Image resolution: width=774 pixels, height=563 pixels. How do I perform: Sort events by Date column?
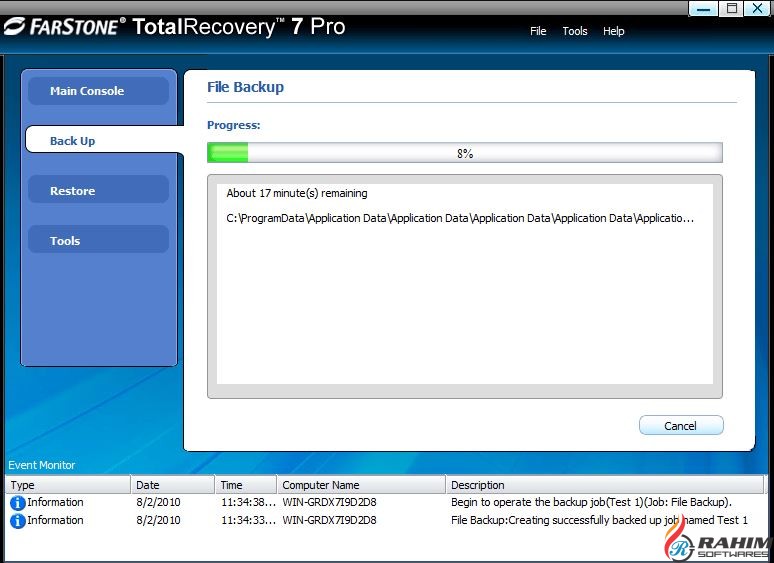coord(173,485)
